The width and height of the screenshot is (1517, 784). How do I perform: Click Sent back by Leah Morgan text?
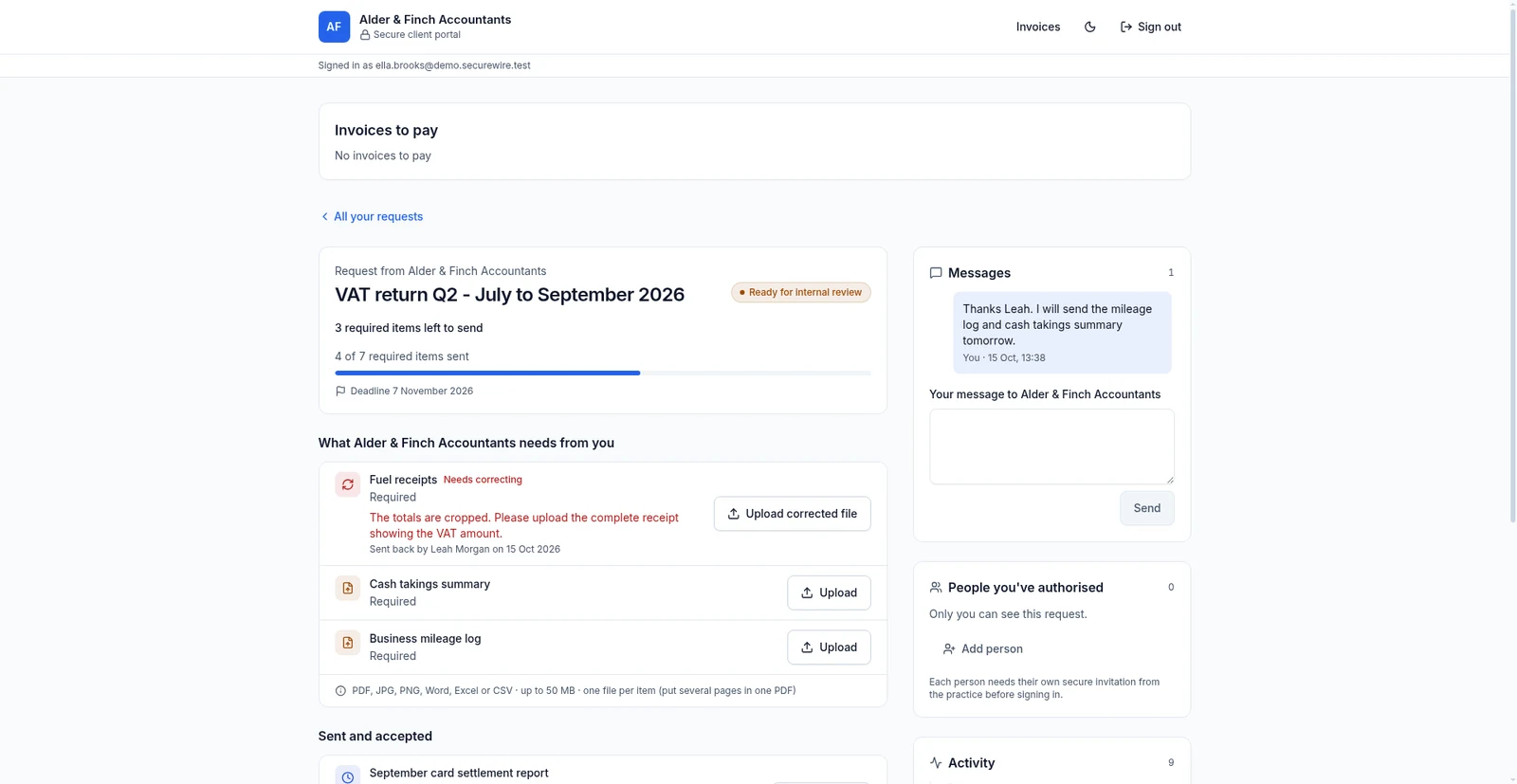(x=465, y=549)
